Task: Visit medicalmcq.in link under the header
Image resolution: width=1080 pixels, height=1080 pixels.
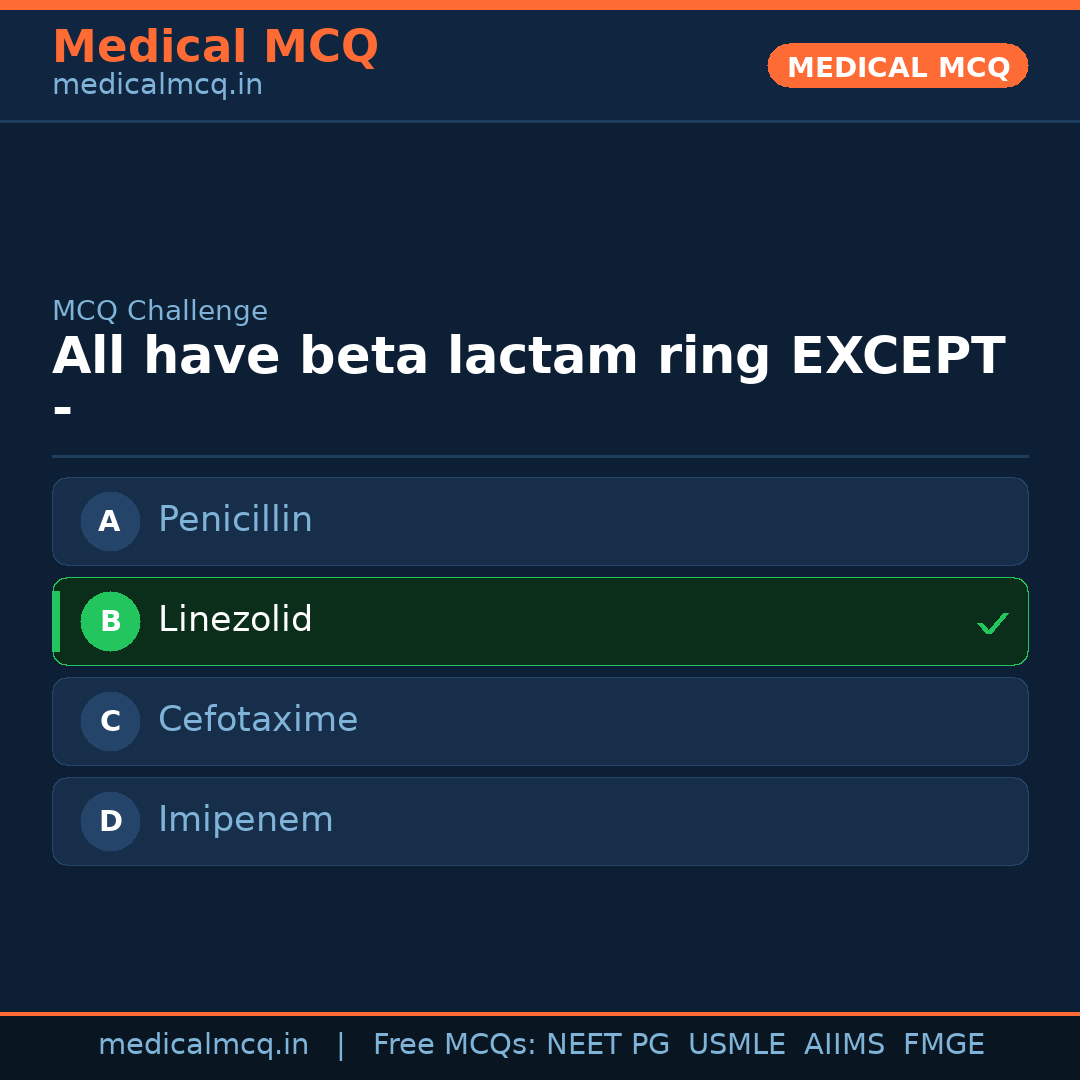Action: [x=157, y=85]
